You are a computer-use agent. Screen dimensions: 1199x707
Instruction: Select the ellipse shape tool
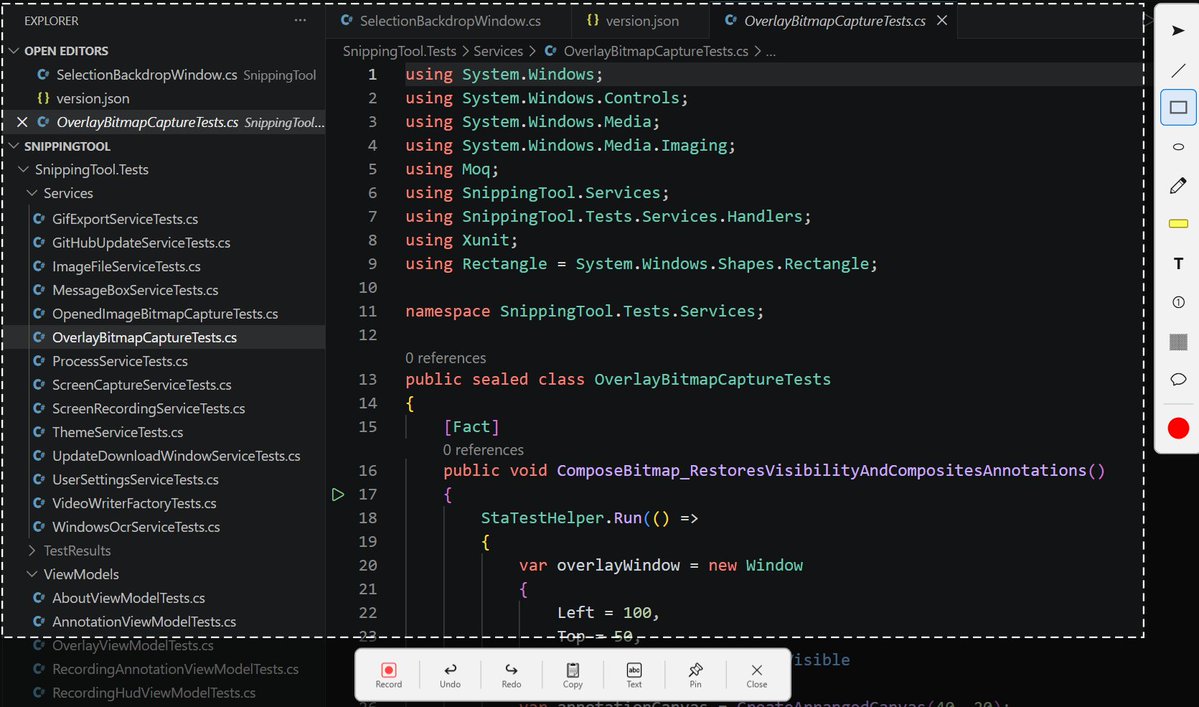1178,147
